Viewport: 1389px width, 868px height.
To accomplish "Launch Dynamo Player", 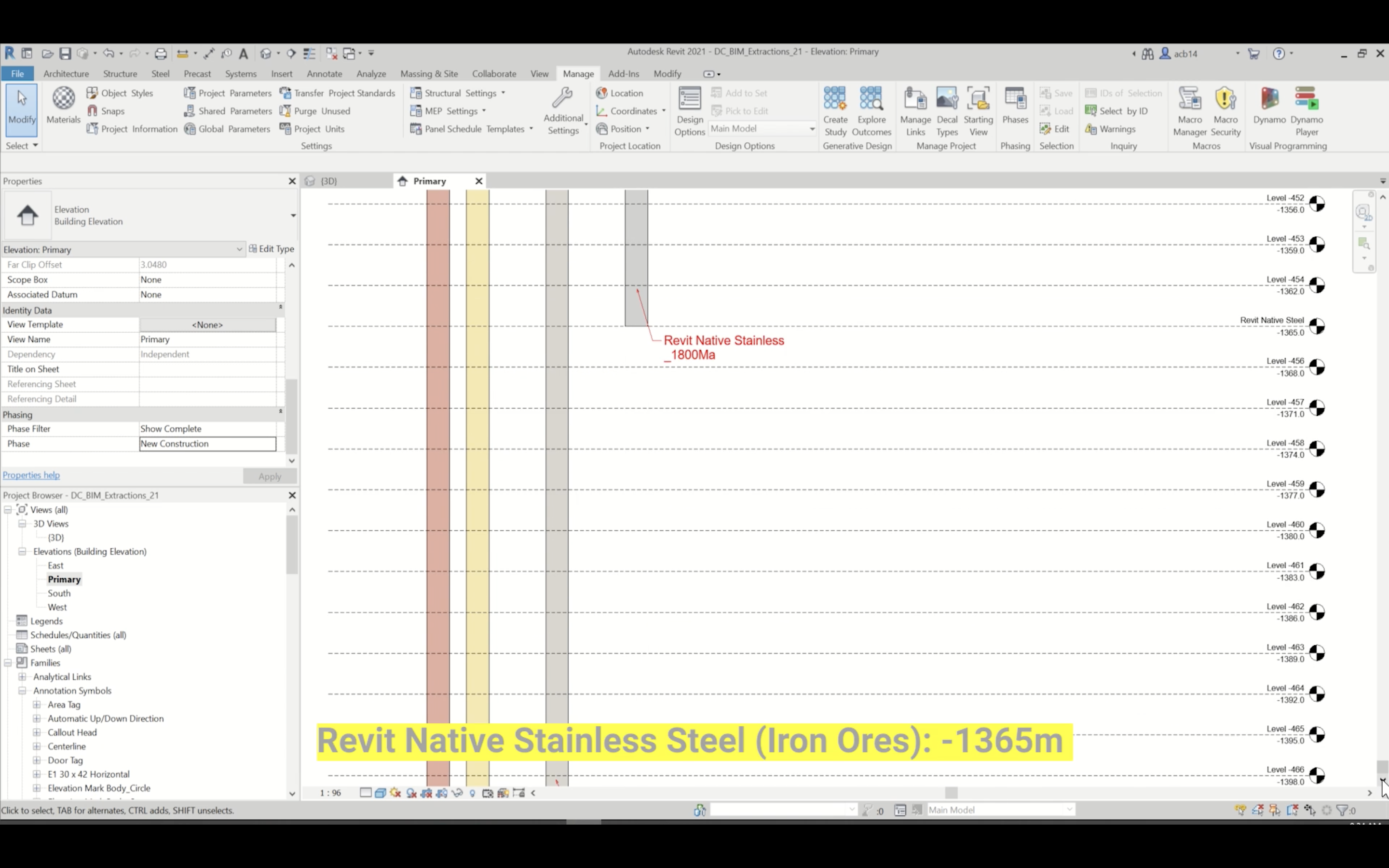I will pos(1307,111).
